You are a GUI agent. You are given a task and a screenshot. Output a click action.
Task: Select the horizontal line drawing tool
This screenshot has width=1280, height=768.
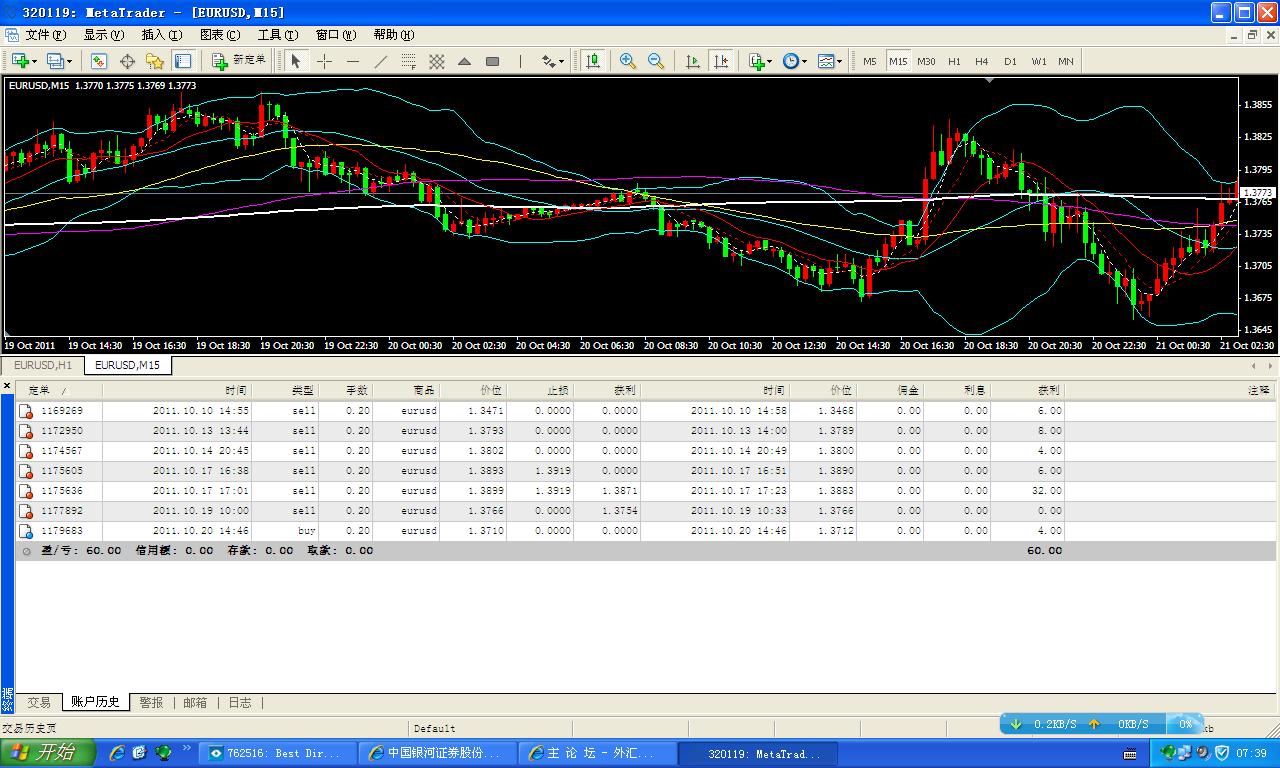[352, 61]
